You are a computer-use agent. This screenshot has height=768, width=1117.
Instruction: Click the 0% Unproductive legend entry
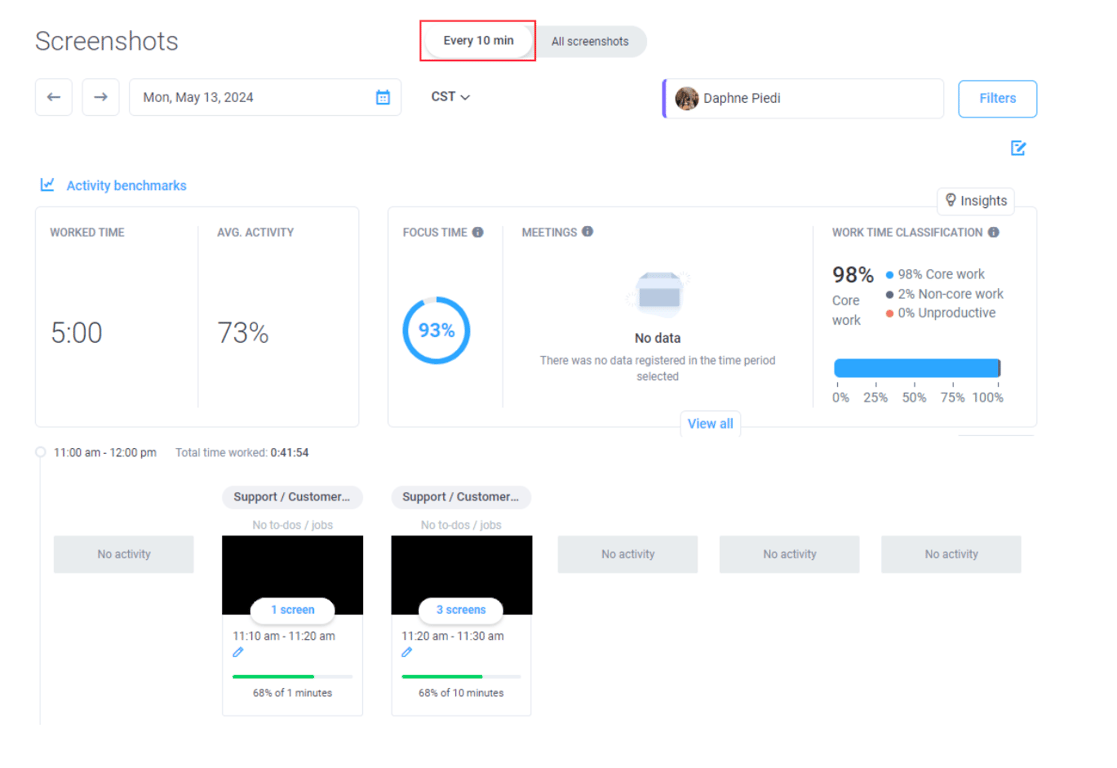tap(940, 313)
